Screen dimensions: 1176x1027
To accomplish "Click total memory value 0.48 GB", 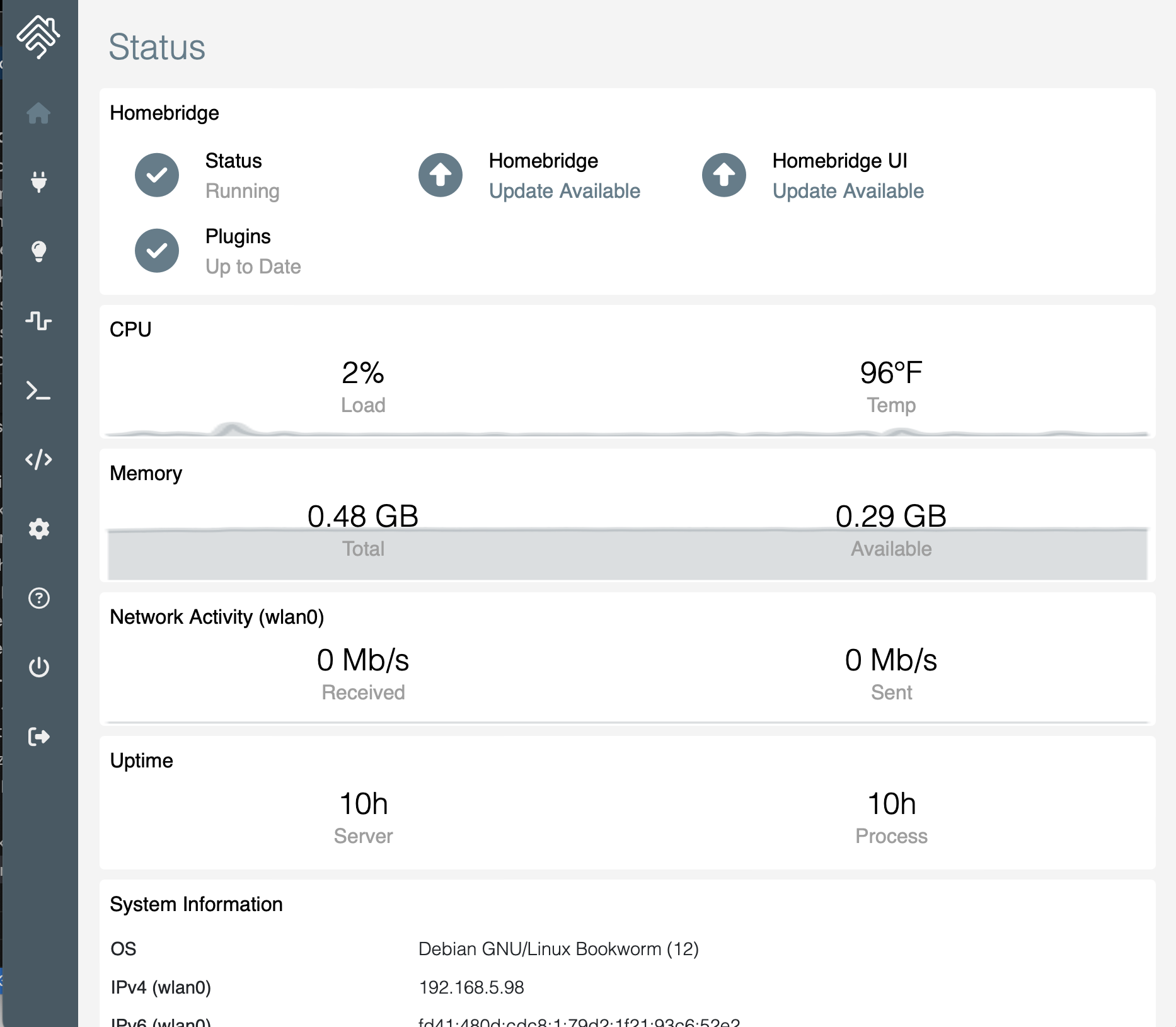I will pos(363,516).
